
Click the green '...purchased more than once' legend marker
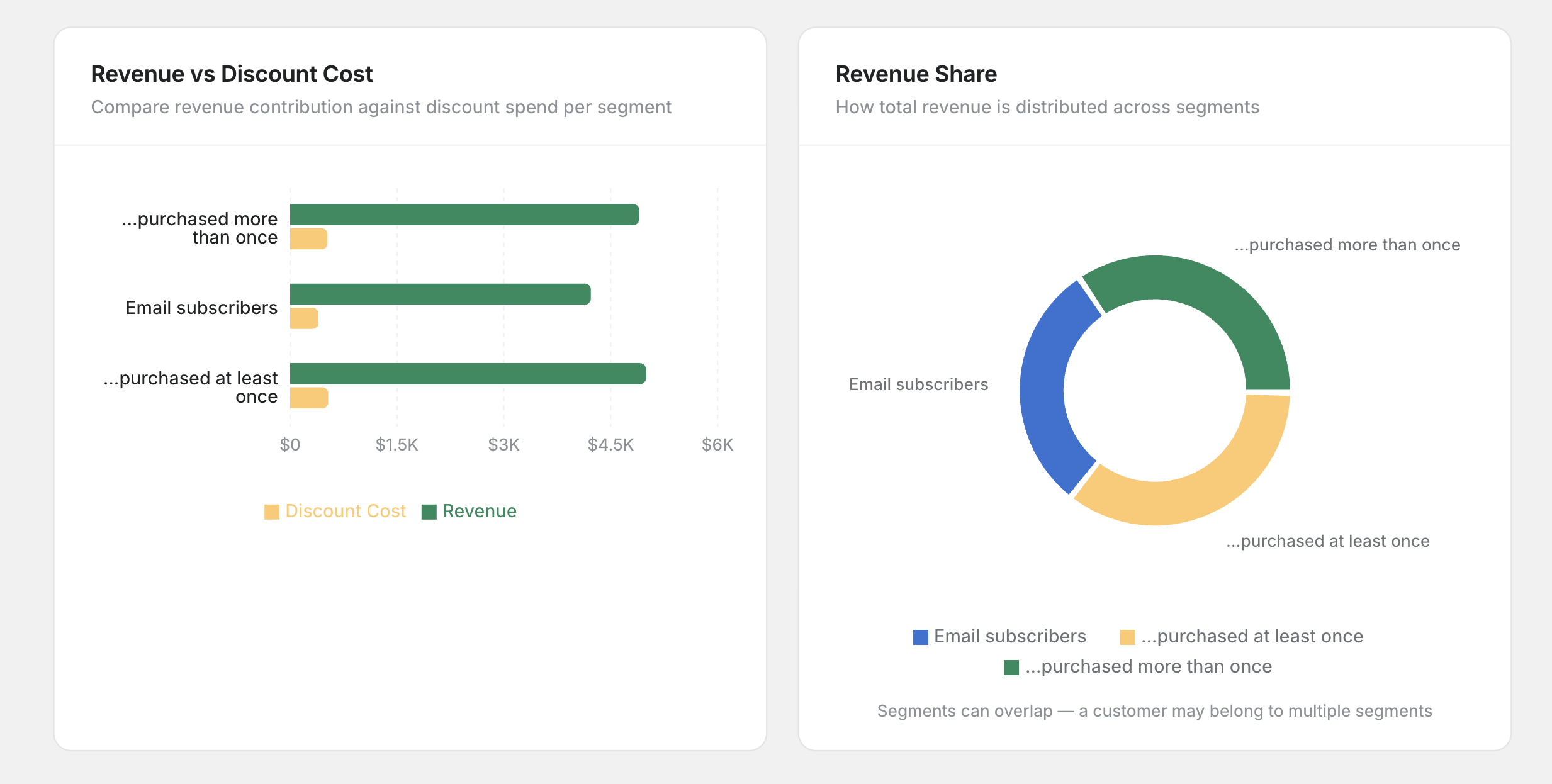tap(1012, 666)
